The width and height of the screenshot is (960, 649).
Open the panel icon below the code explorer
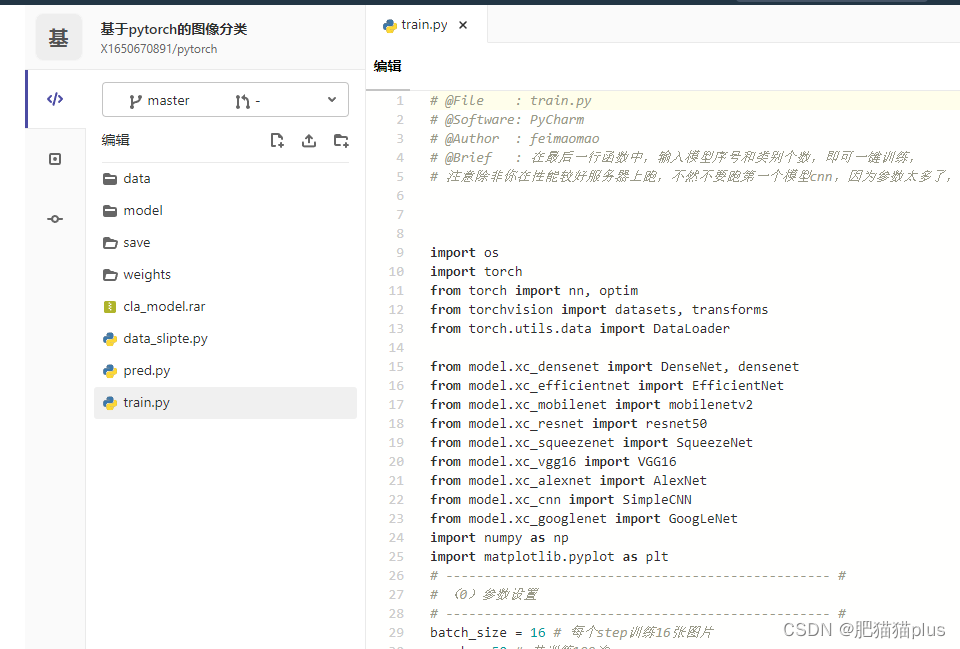point(54,158)
